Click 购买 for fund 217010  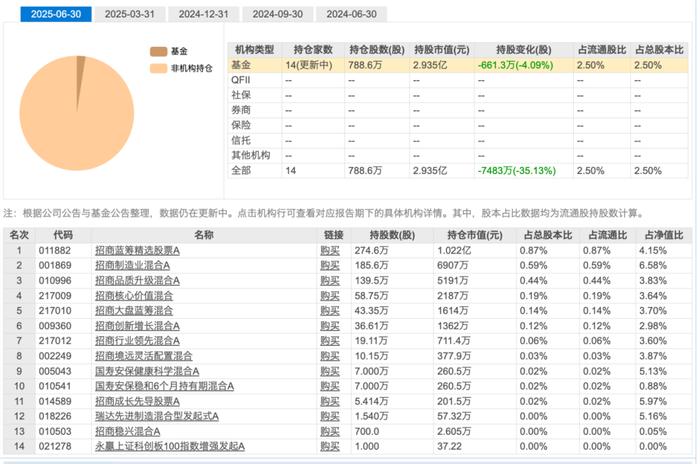(330, 311)
